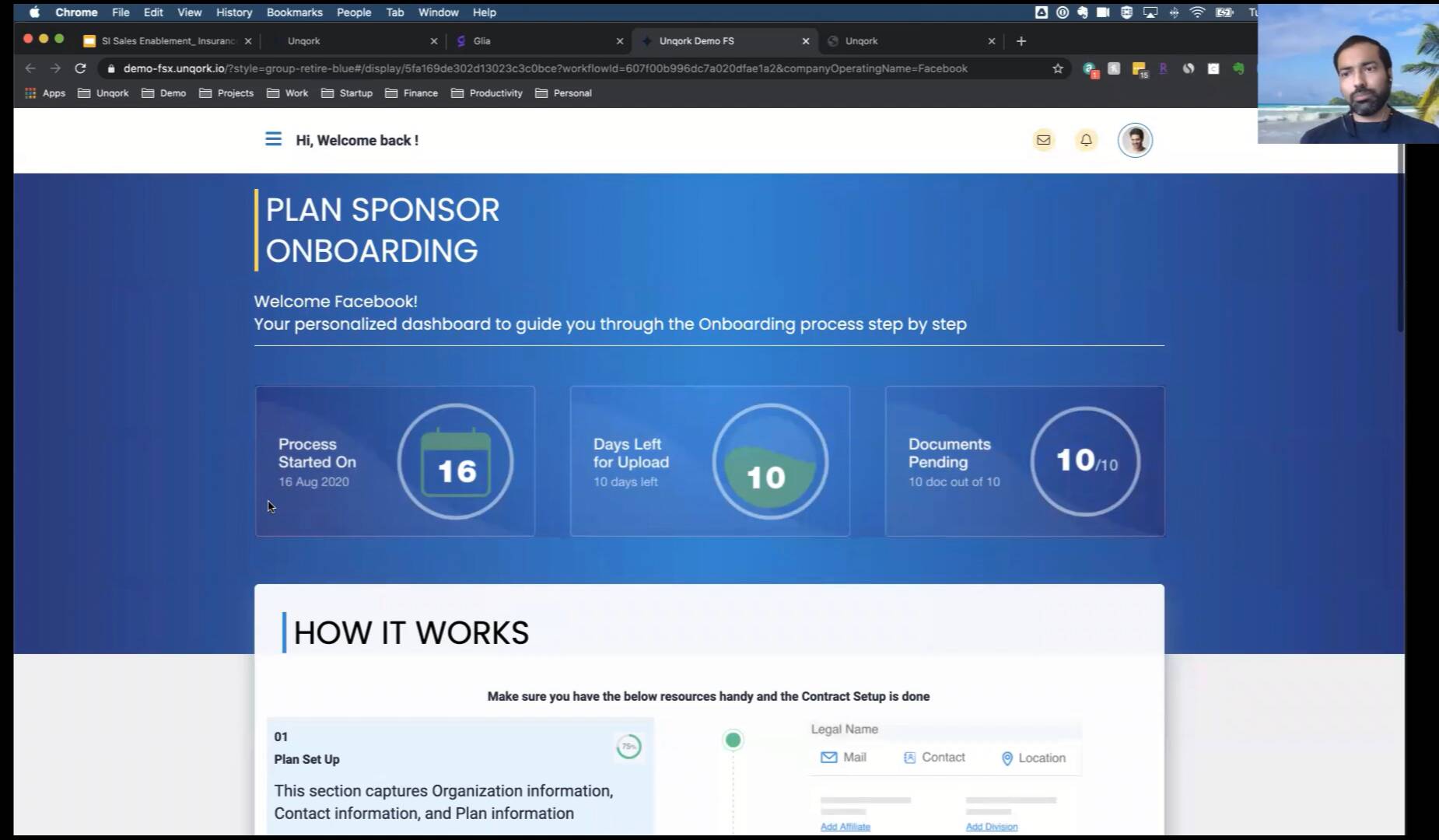Open the Unqork bookmarks folder

click(x=103, y=93)
